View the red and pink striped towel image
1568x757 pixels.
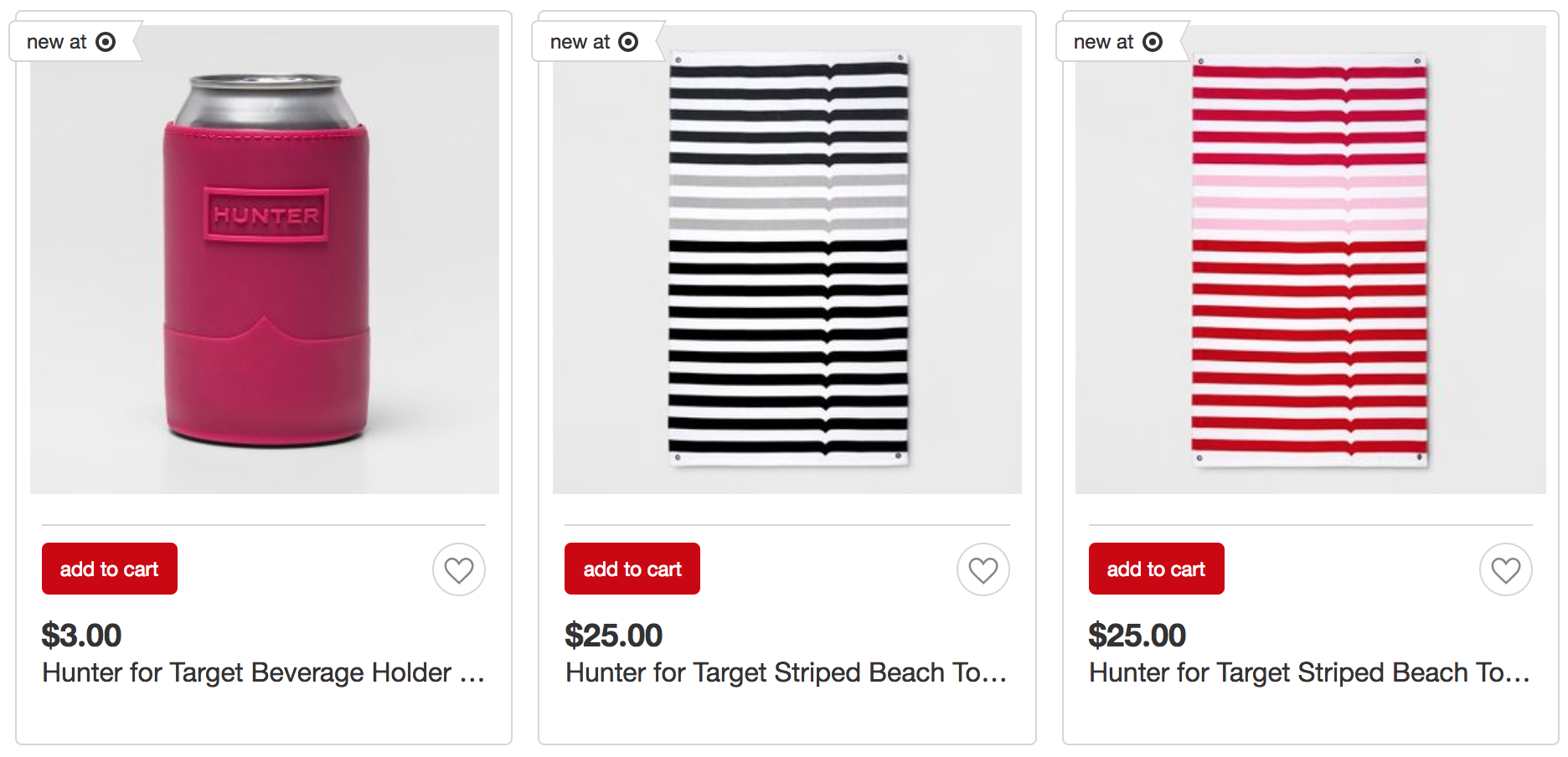(1310, 260)
